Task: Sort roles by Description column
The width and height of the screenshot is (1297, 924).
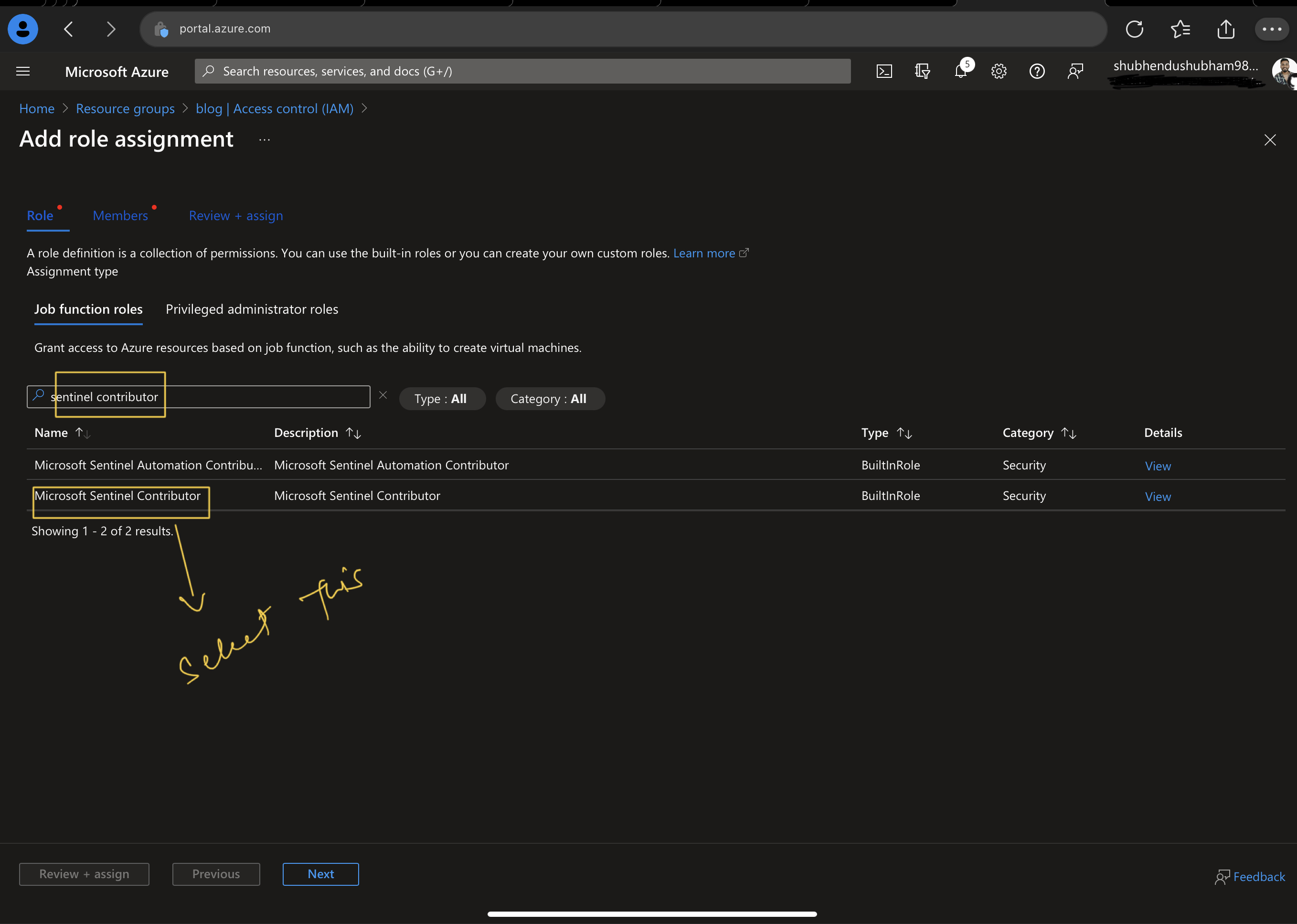Action: pos(318,433)
